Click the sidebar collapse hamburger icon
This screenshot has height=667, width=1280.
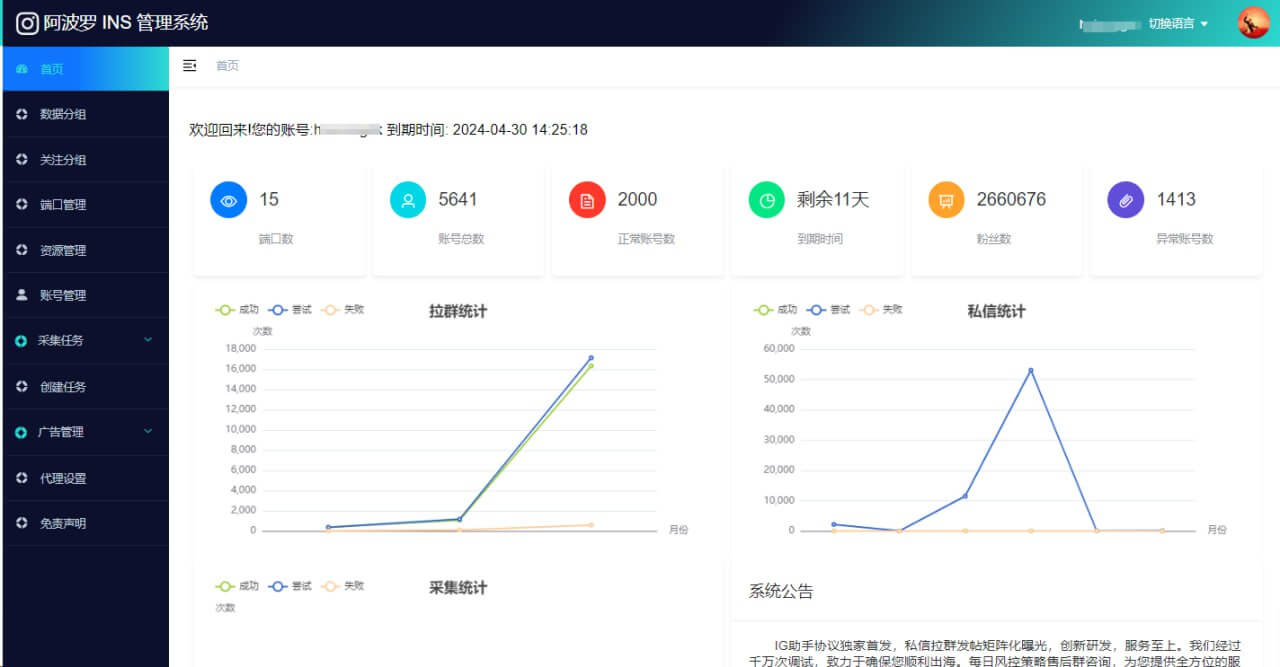tap(190, 66)
